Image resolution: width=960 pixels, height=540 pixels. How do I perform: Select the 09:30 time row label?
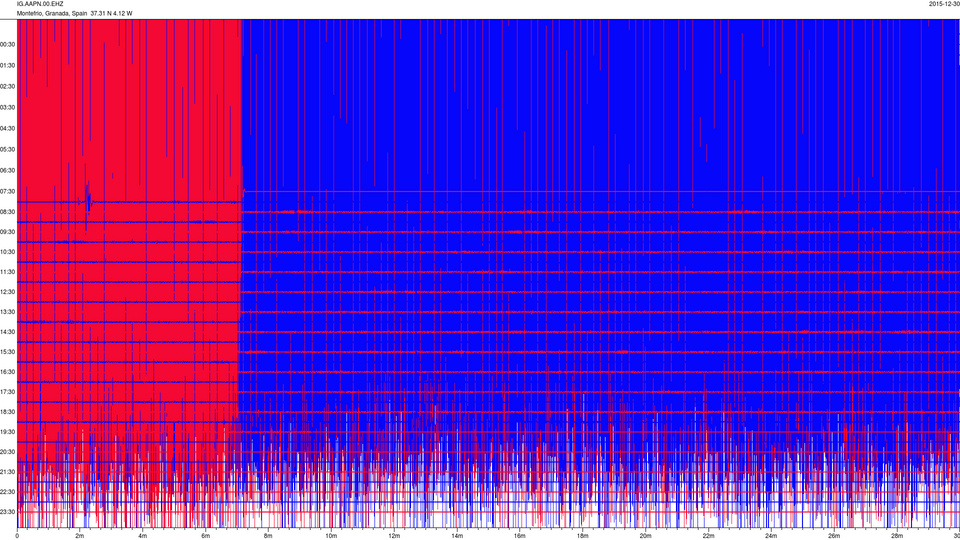pos(7,233)
